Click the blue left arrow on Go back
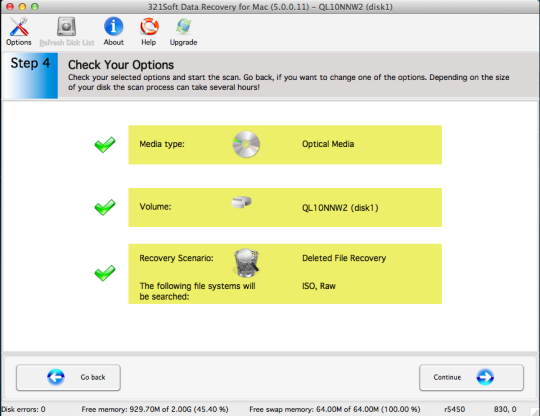Screen dimensions: 540x416 [56, 377]
